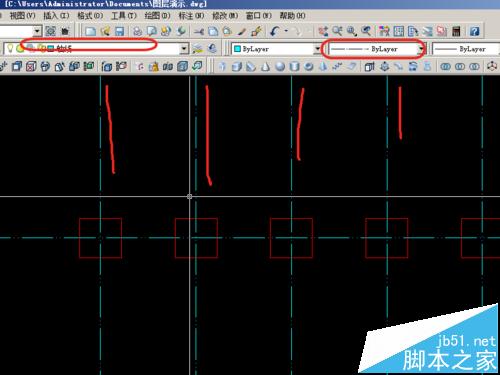Click the Zoom Realtime magnifier icon
The width and height of the screenshot is (500, 375).
click(x=337, y=32)
